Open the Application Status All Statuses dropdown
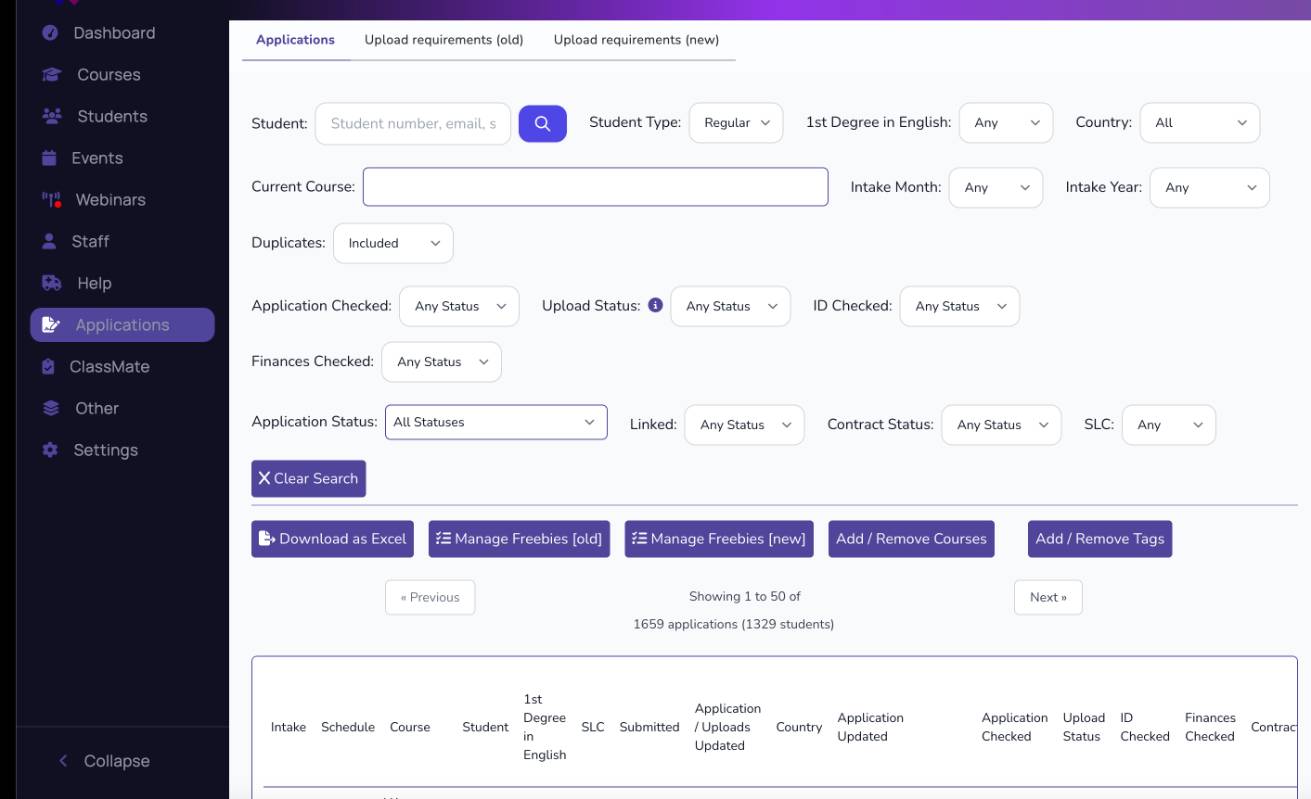 click(x=496, y=422)
